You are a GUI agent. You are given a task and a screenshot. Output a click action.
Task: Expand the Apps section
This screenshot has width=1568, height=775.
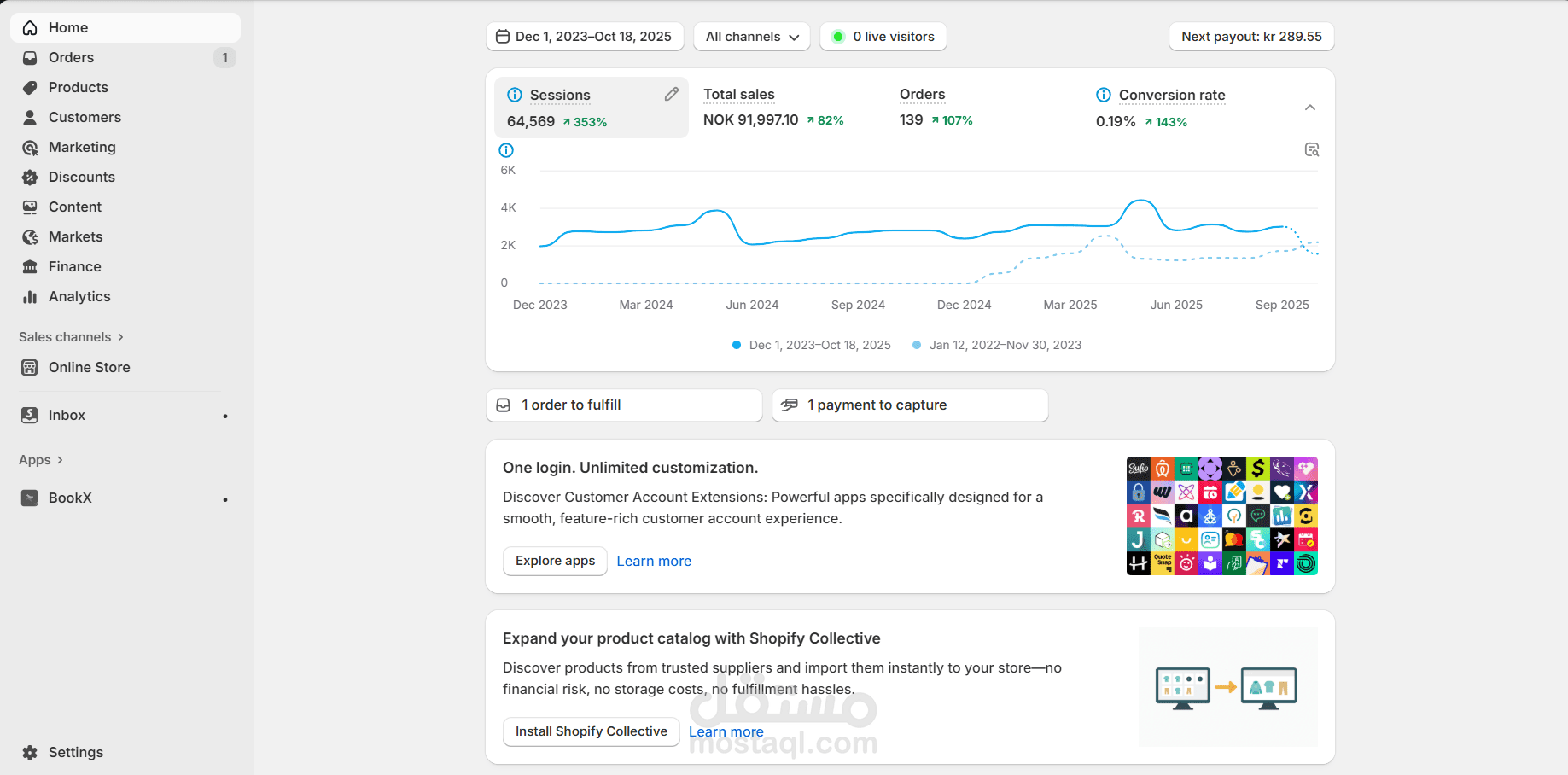coord(41,460)
